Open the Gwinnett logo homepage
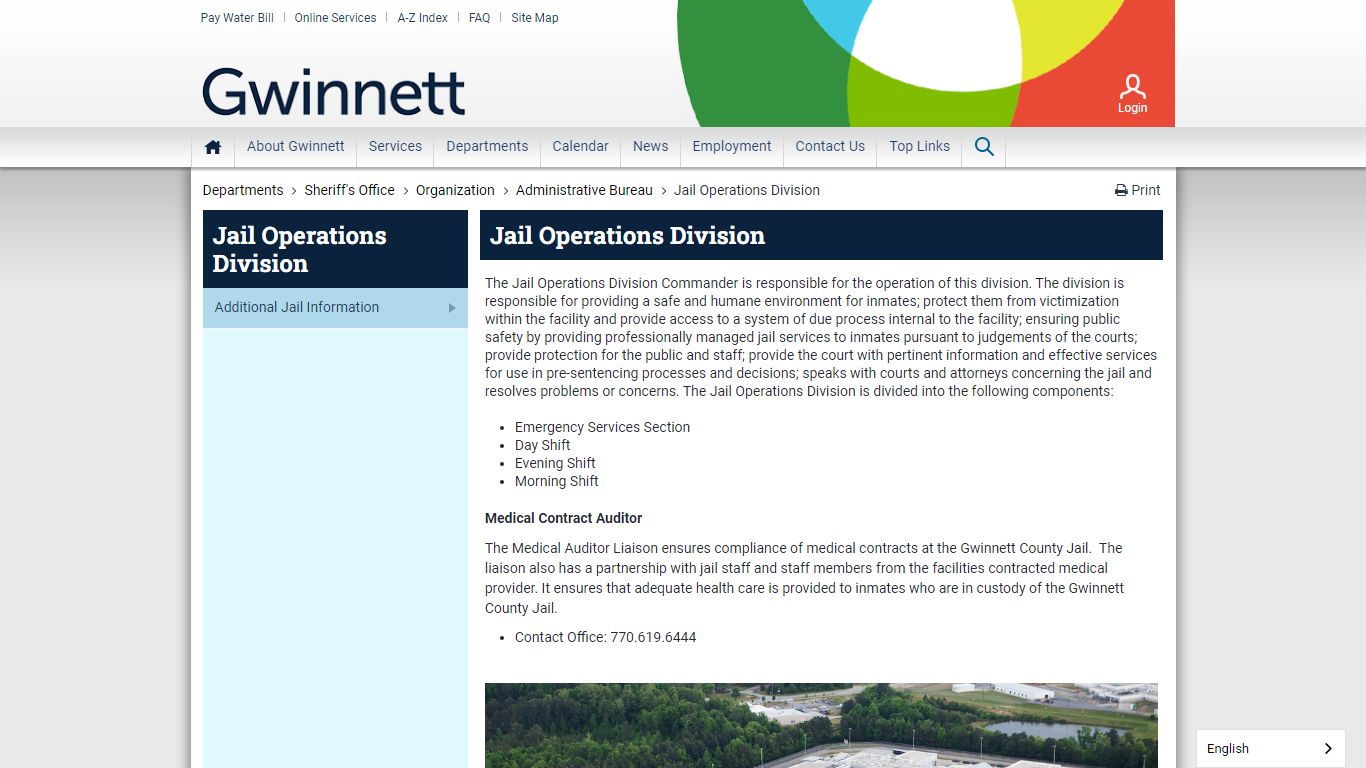This screenshot has width=1366, height=768. [334, 92]
